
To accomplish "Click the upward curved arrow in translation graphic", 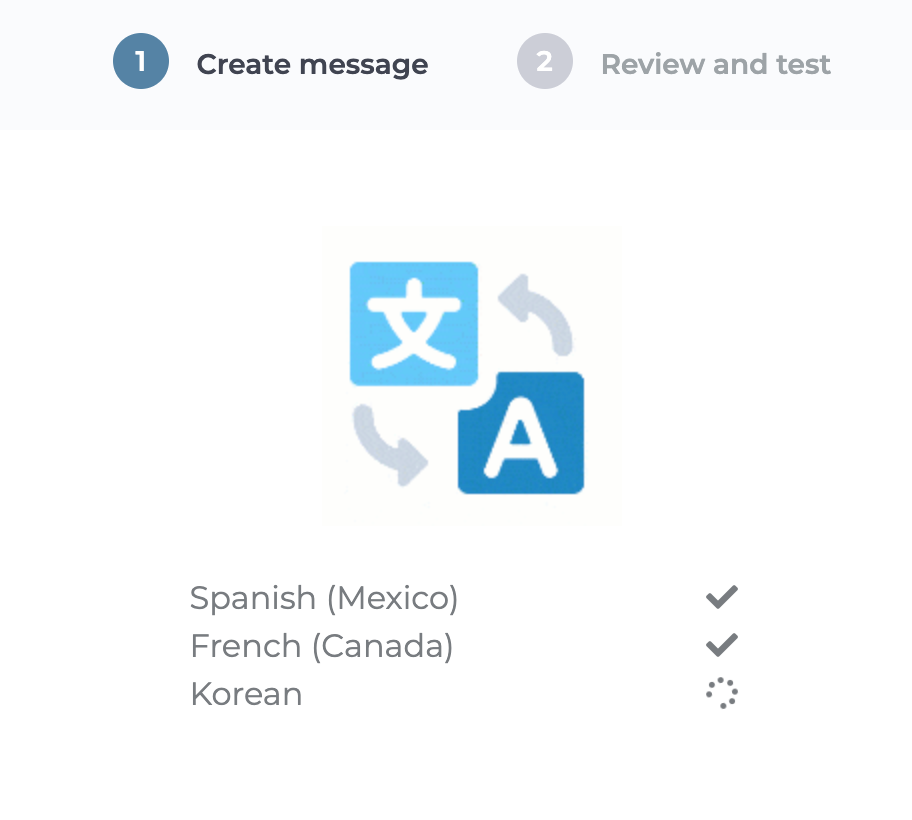I will pos(537,300).
